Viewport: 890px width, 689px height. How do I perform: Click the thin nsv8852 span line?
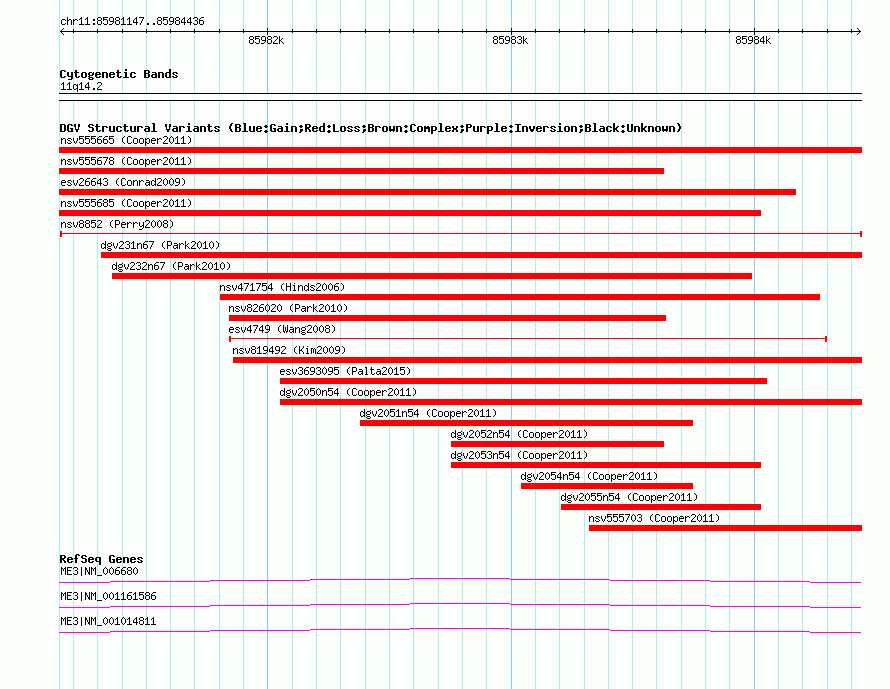click(461, 234)
